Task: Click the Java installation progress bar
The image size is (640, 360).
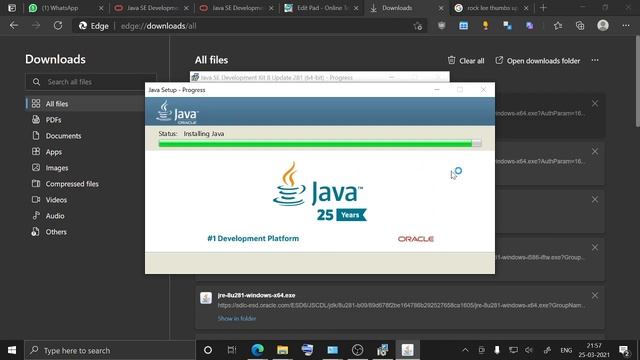Action: click(320, 143)
